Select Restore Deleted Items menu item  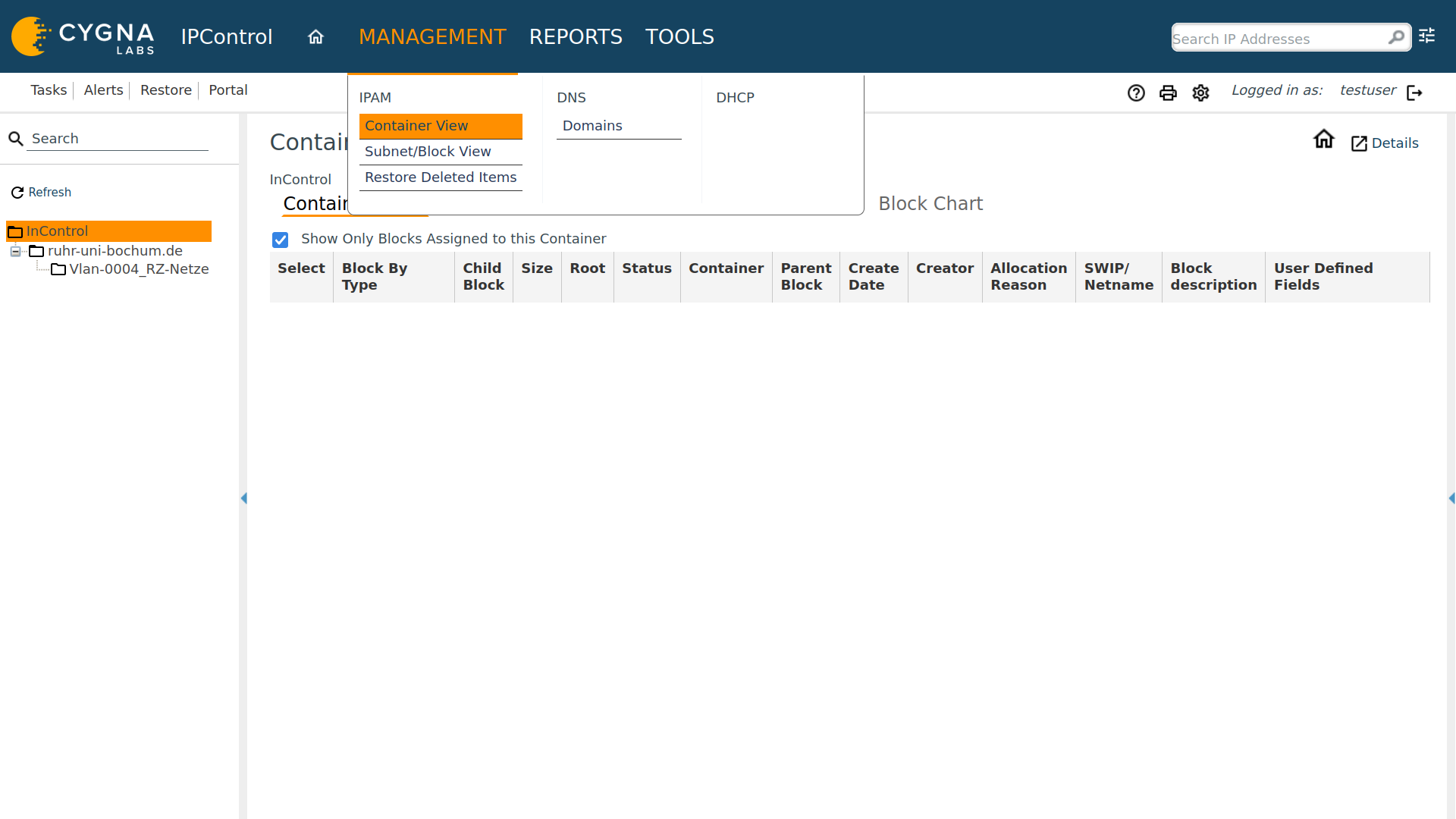441,177
